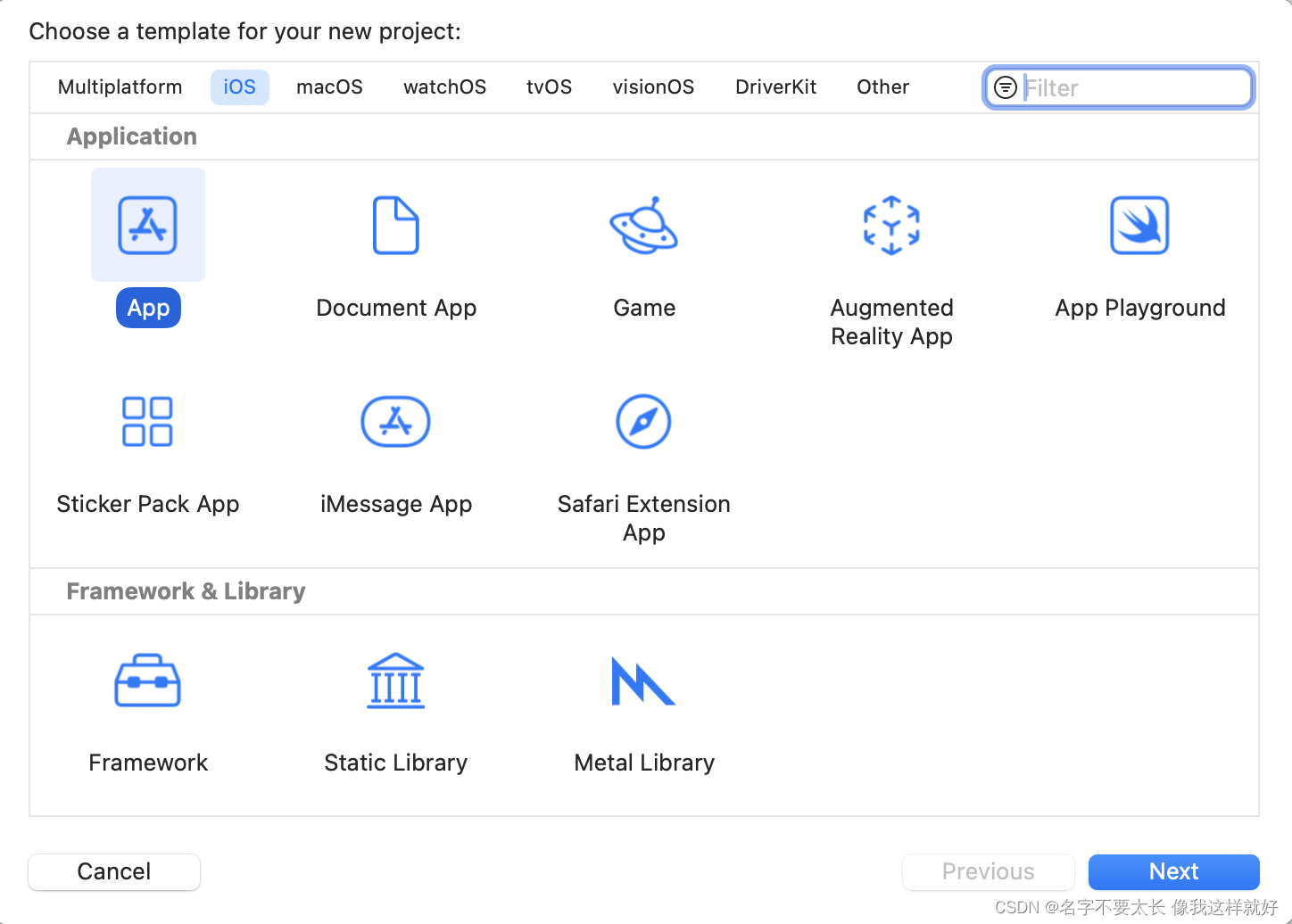Click the Game label text
This screenshot has width=1292, height=924.
pyautogui.click(x=644, y=308)
